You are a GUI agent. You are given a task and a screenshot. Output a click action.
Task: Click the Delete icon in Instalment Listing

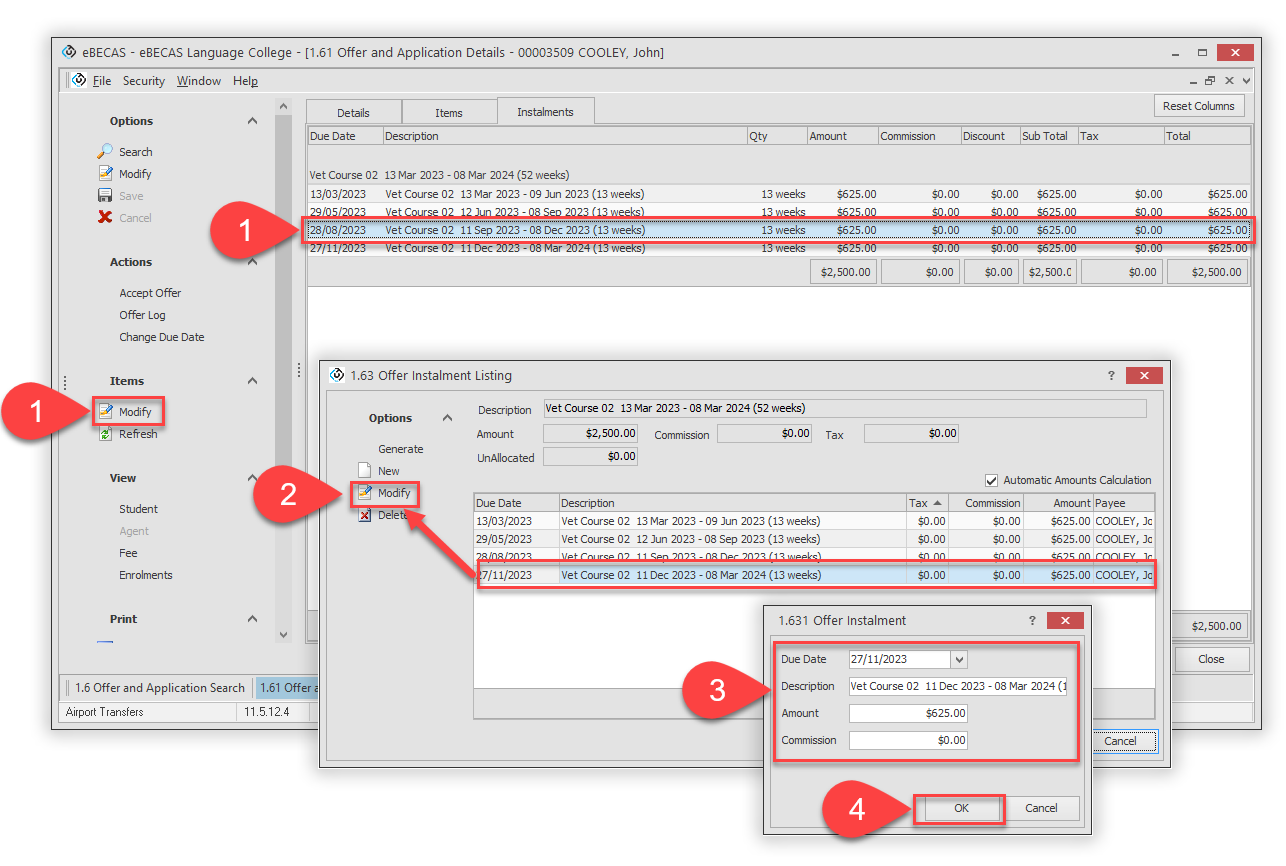(x=365, y=515)
